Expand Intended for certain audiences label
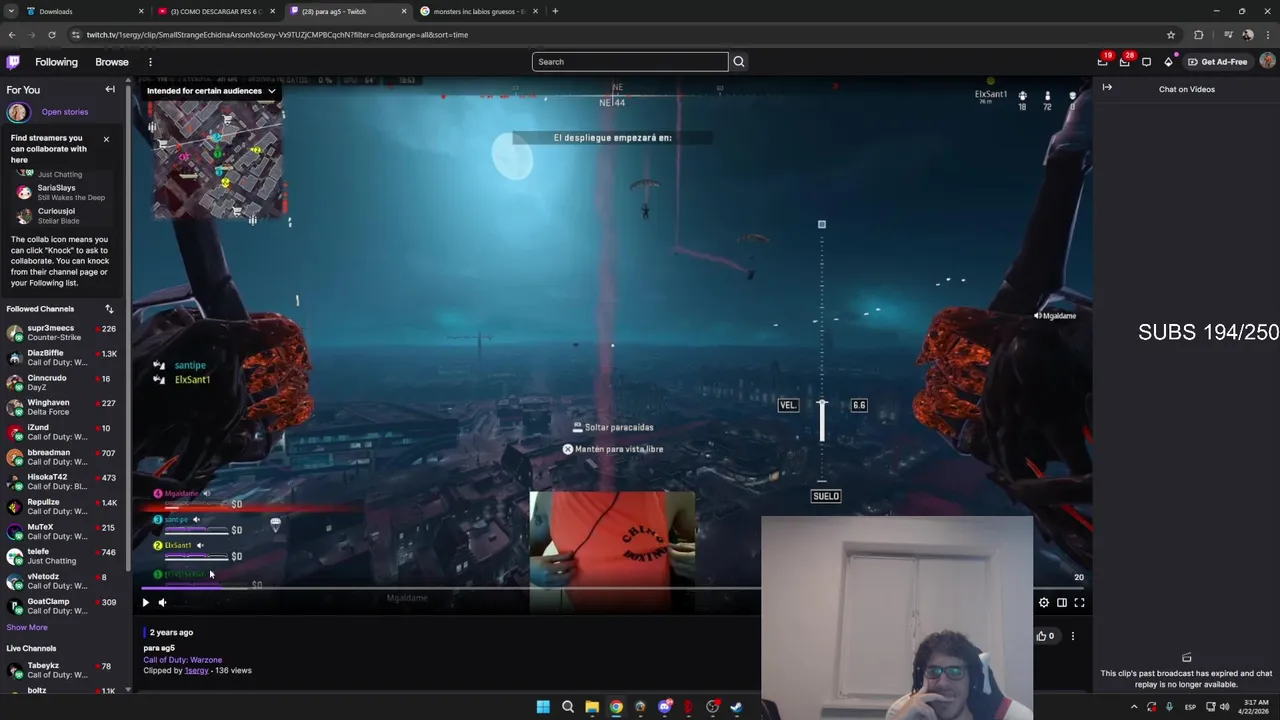 [x=211, y=91]
